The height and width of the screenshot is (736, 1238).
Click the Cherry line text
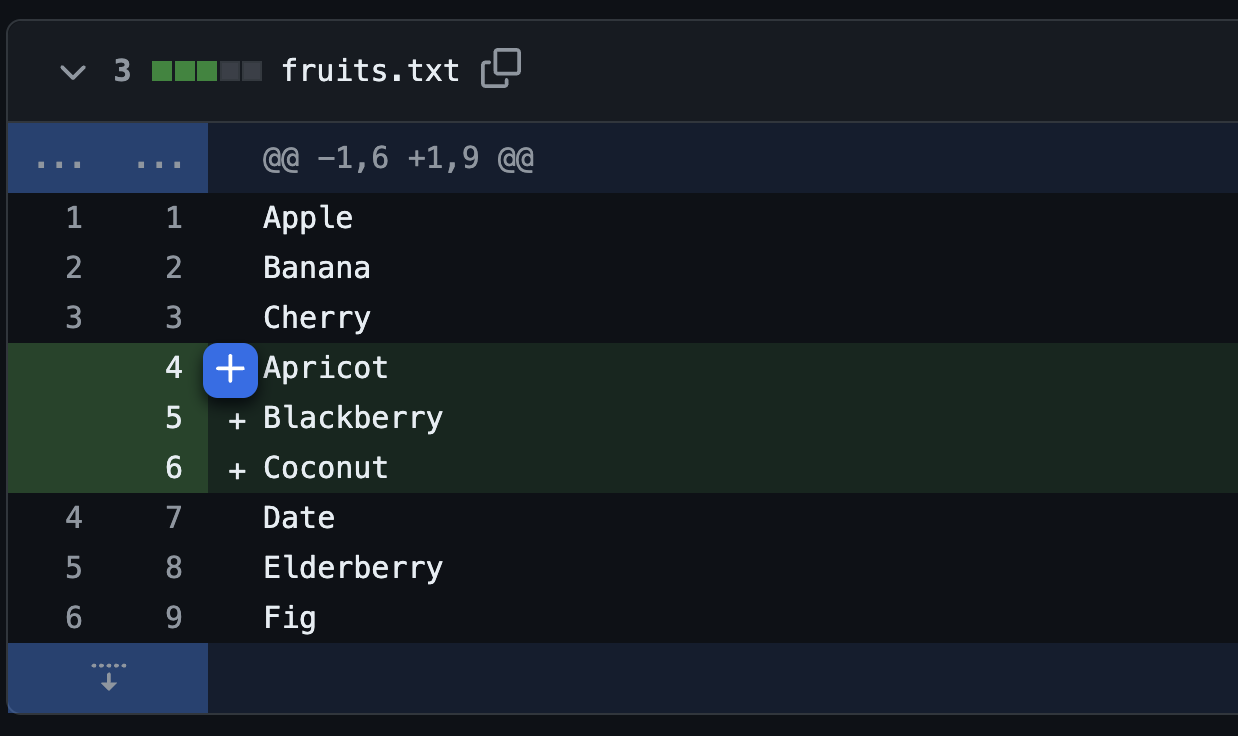pyautogui.click(x=317, y=318)
